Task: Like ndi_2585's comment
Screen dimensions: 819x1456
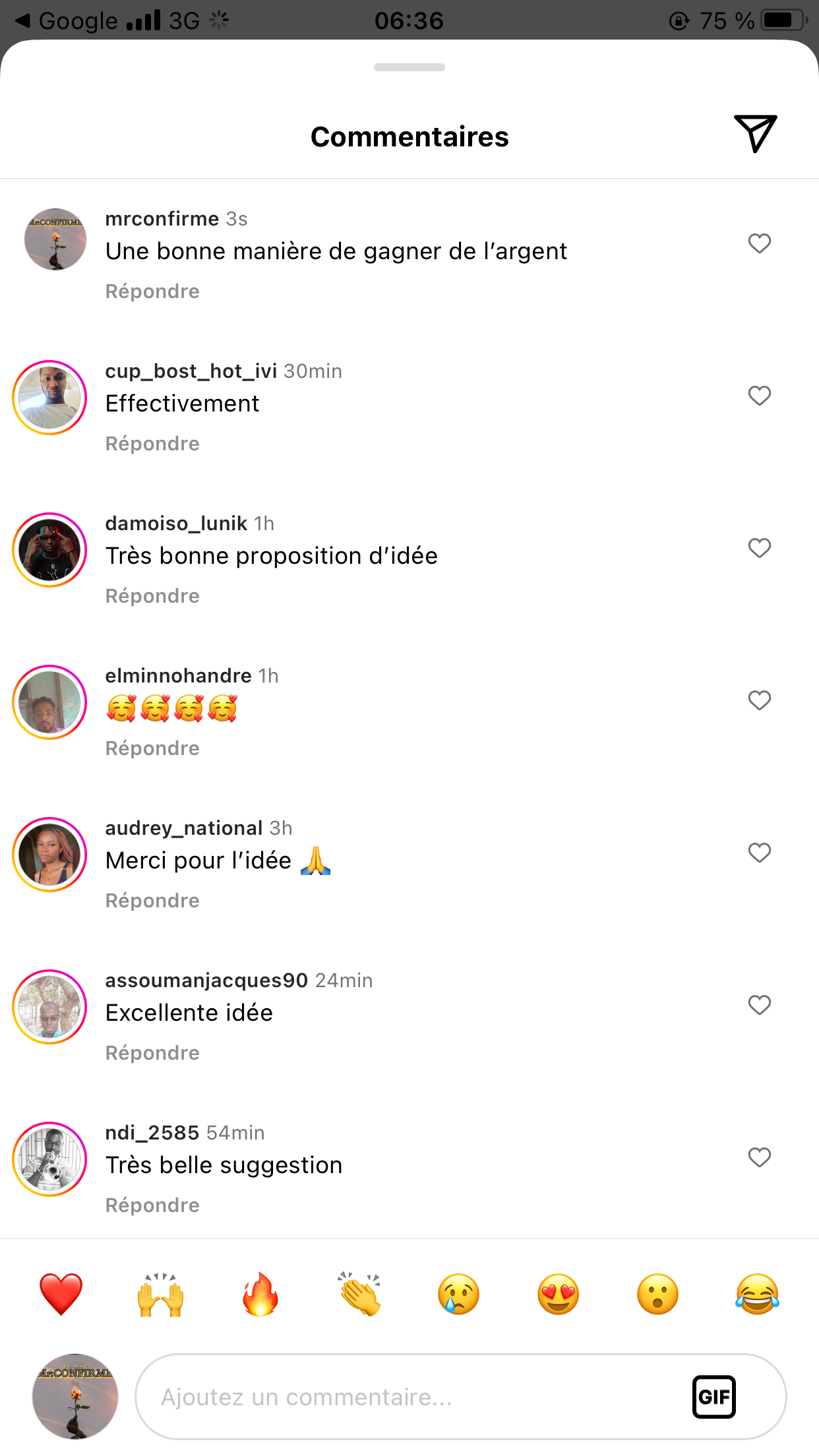Action: coord(759,1157)
